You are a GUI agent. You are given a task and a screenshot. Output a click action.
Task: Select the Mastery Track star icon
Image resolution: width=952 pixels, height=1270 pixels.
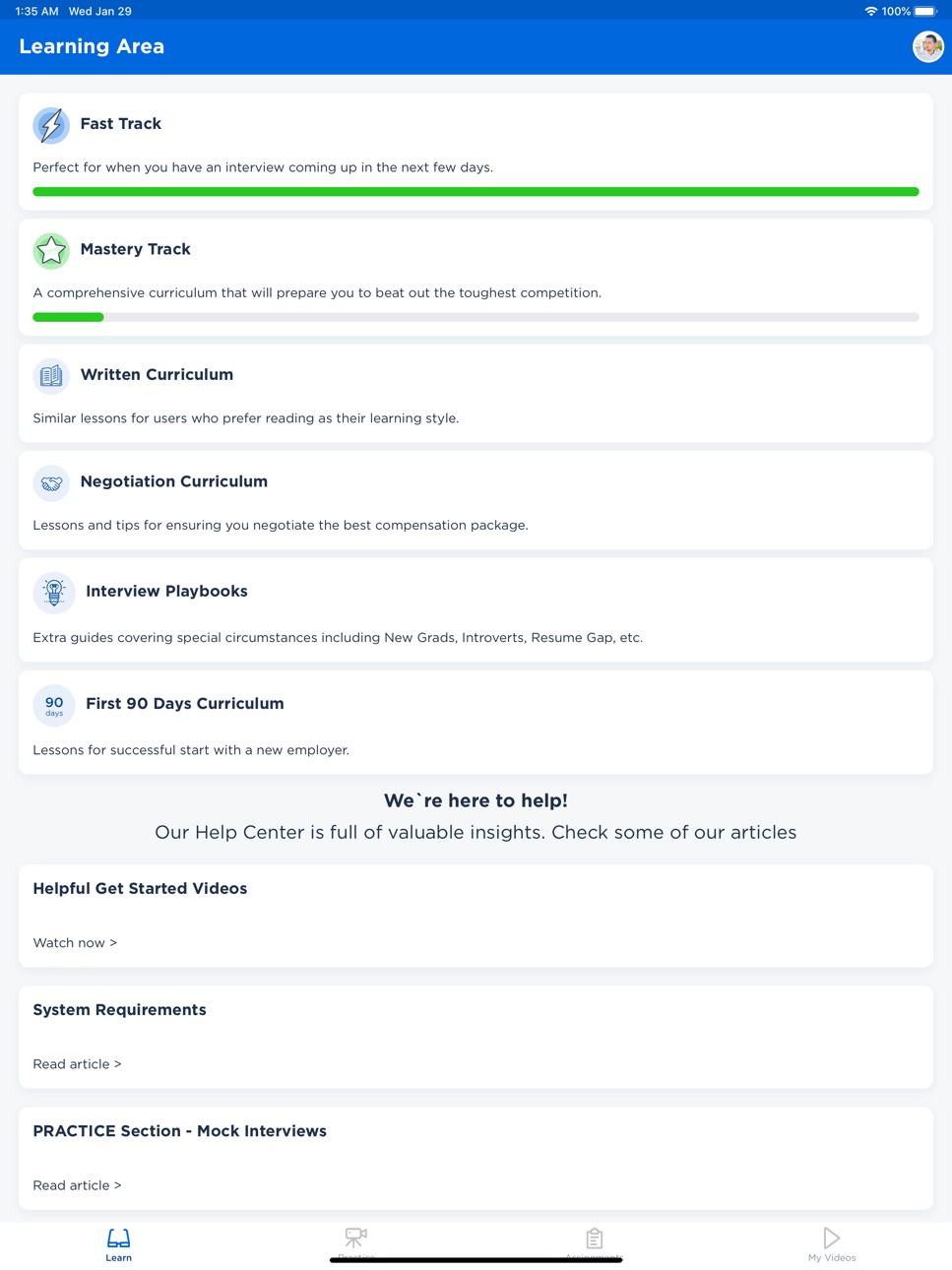point(51,250)
